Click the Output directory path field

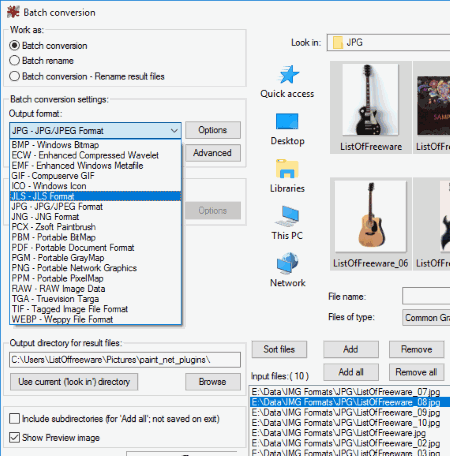125,360
